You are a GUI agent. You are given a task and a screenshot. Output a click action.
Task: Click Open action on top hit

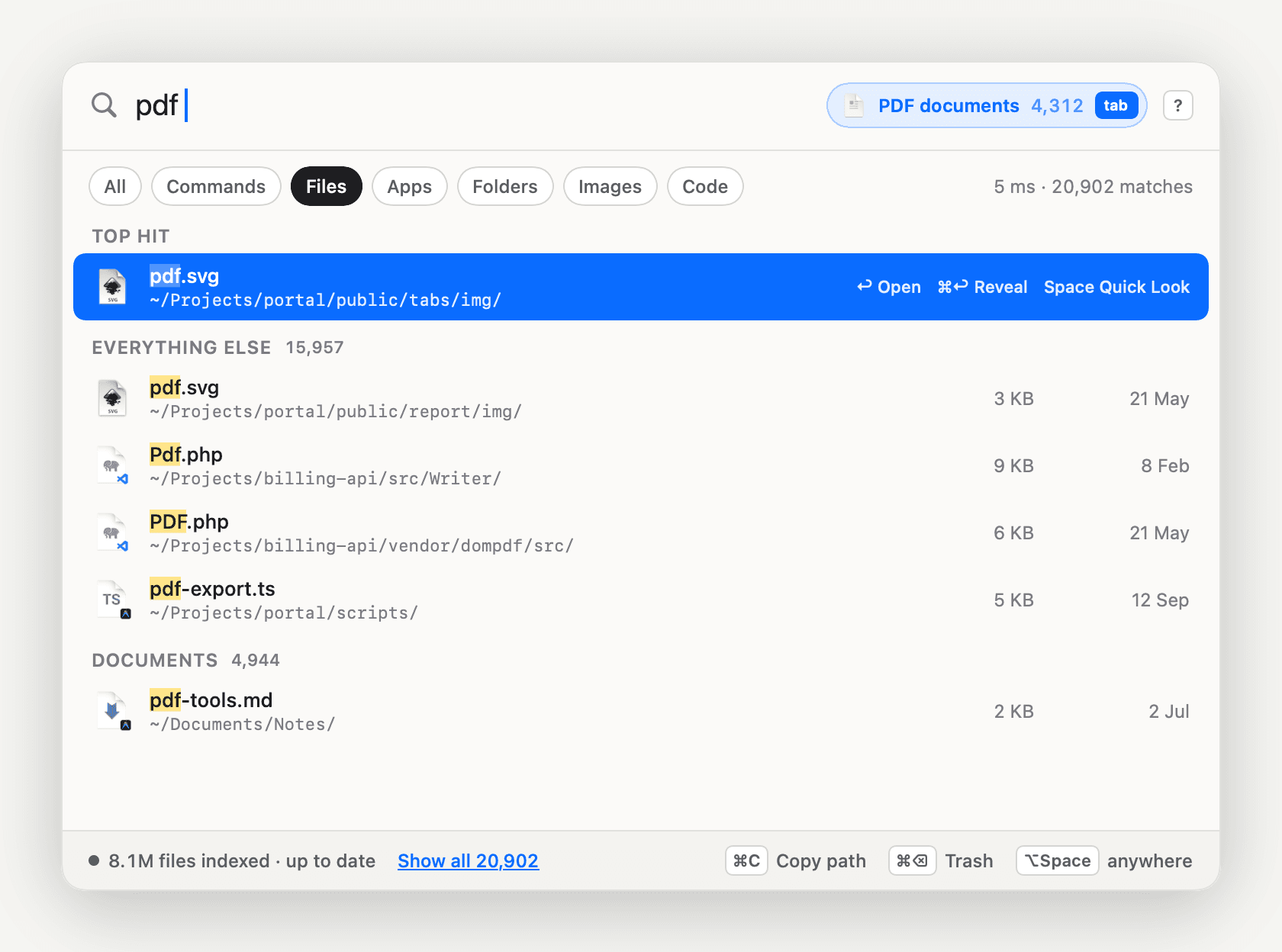pyautogui.click(x=889, y=287)
